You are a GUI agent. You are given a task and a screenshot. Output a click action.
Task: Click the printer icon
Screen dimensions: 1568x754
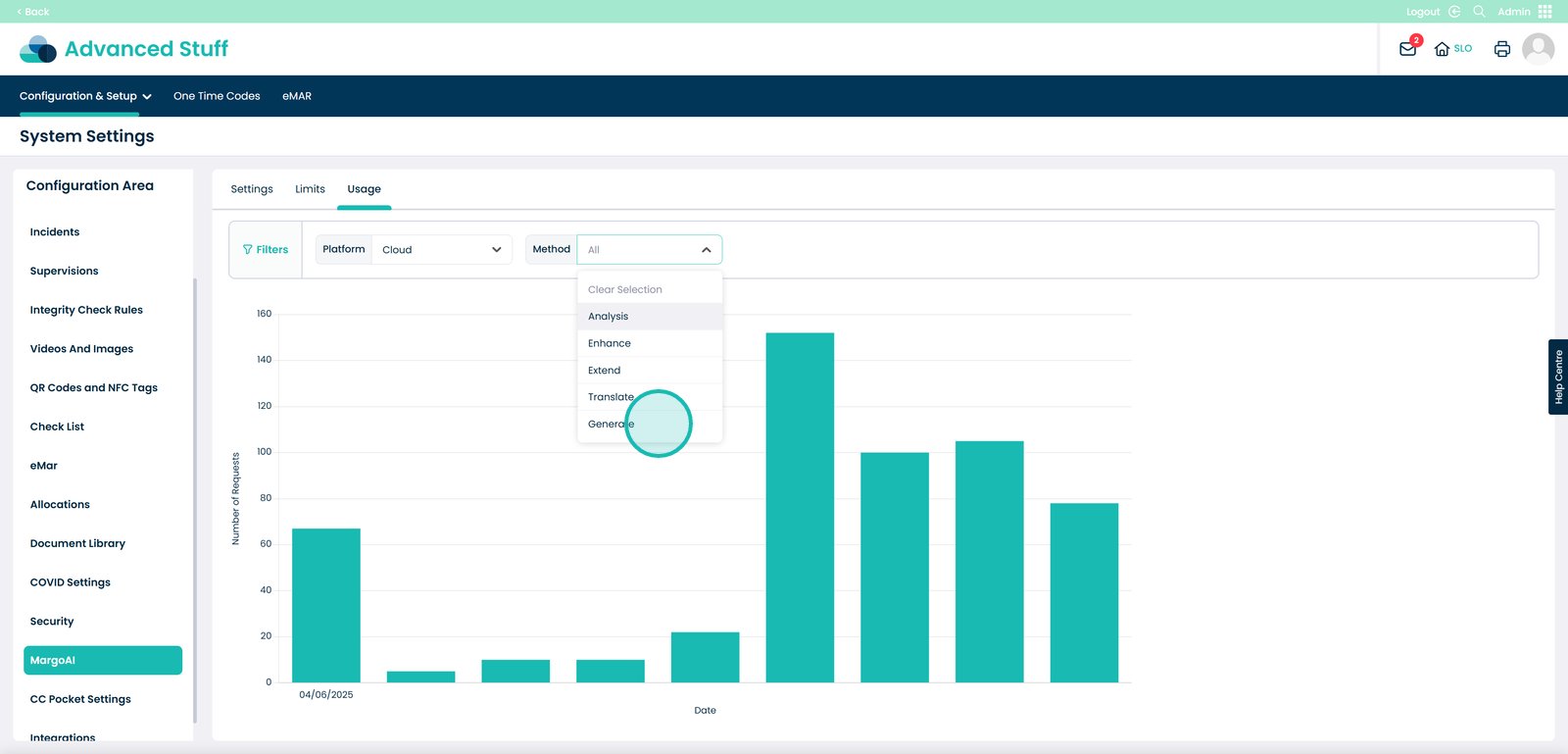coord(1501,49)
